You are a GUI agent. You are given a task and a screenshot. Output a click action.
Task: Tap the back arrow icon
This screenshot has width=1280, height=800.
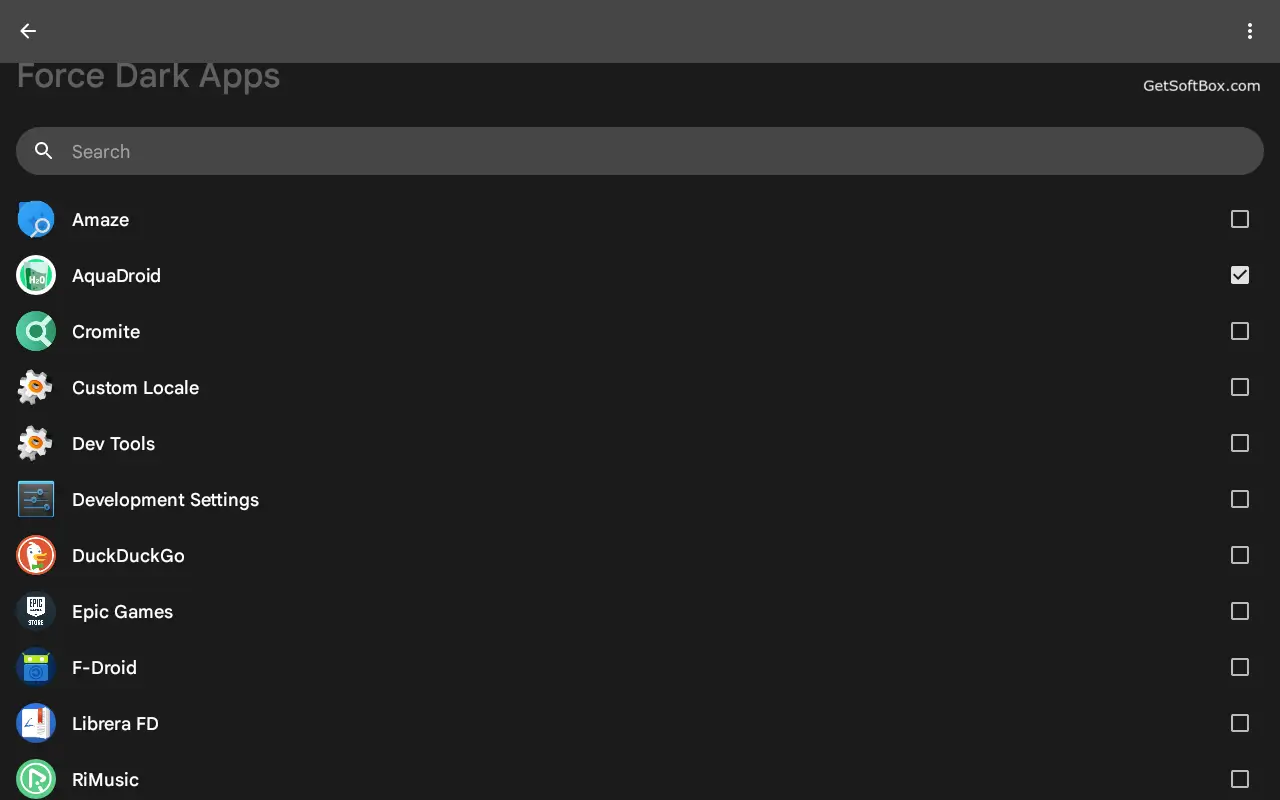pyautogui.click(x=28, y=31)
